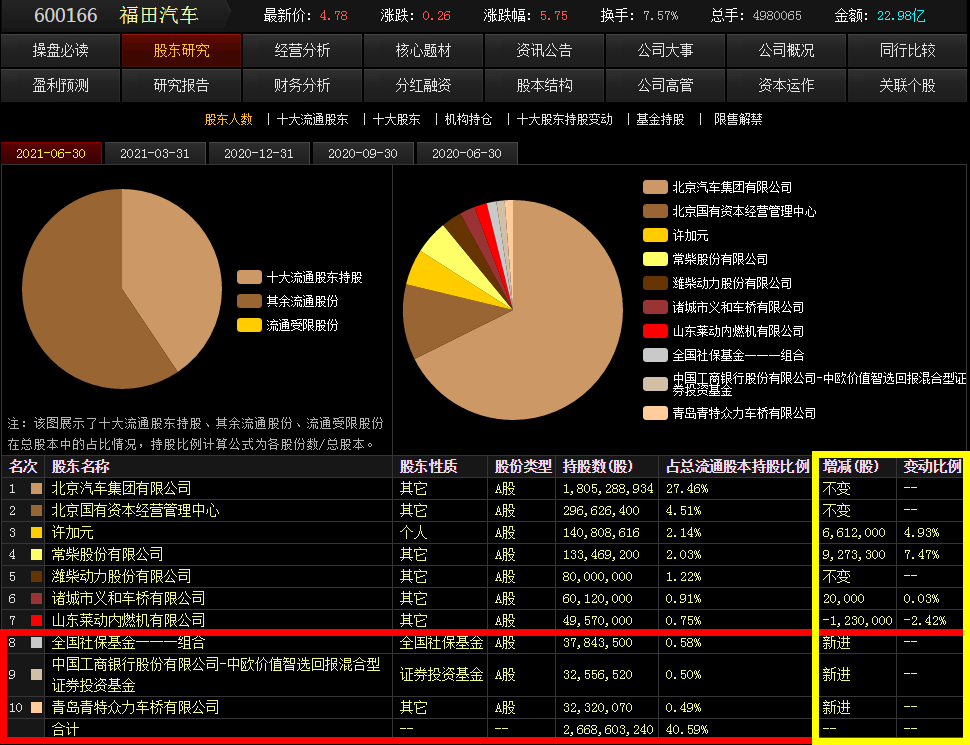Click legend swatch for 山东莱动内燃机有限公司
970x745 pixels.
pos(655,331)
